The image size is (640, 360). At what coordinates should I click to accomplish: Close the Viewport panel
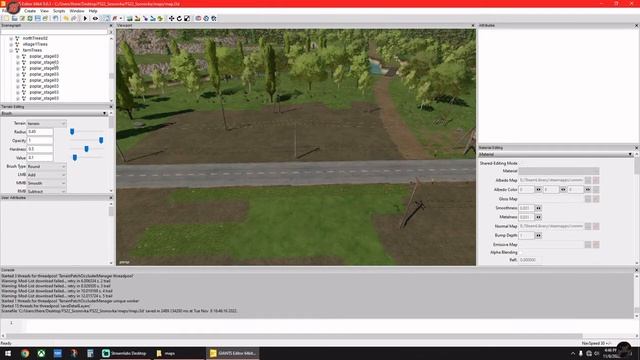[x=473, y=25]
